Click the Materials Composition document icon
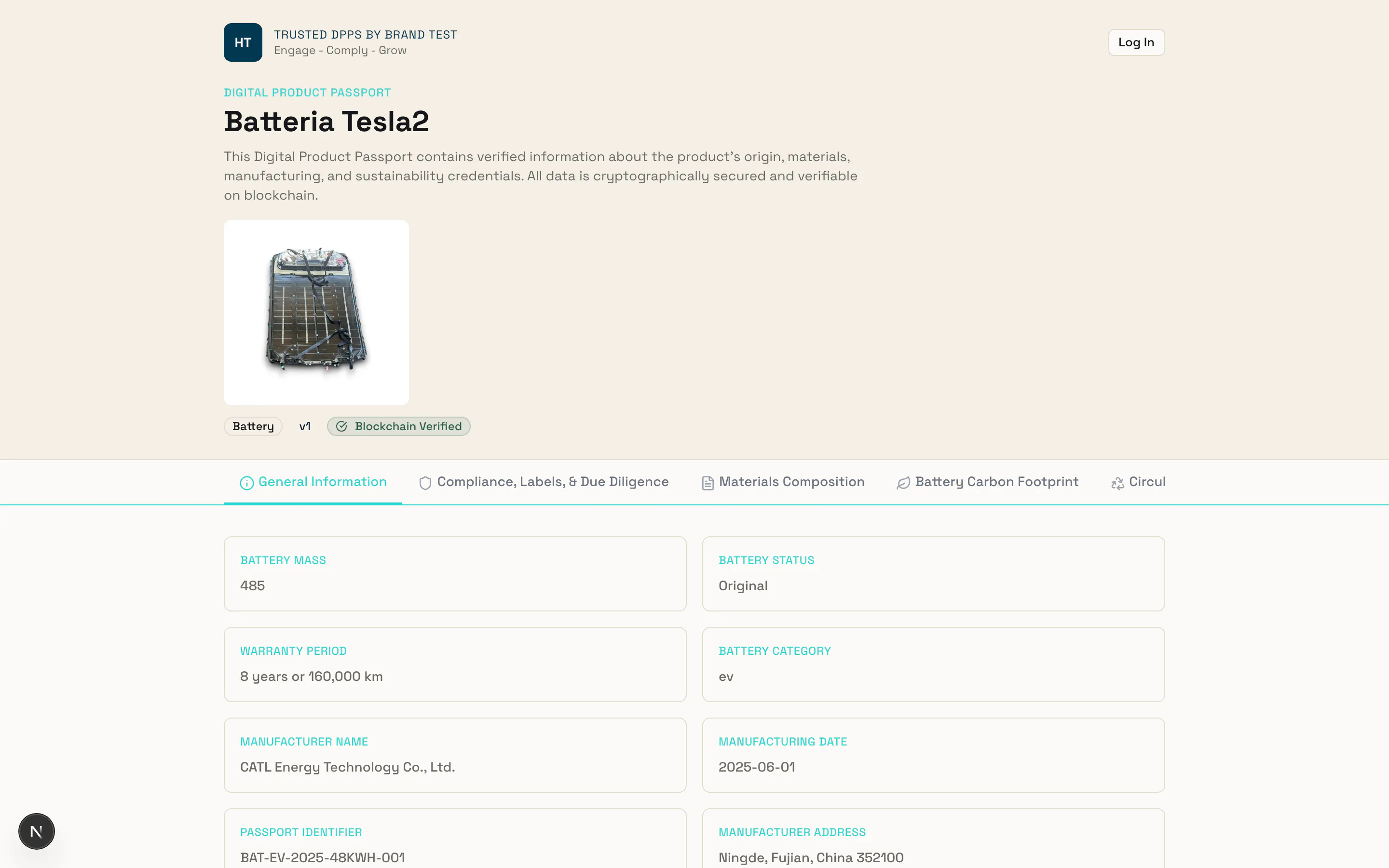1389x868 pixels. point(708,483)
